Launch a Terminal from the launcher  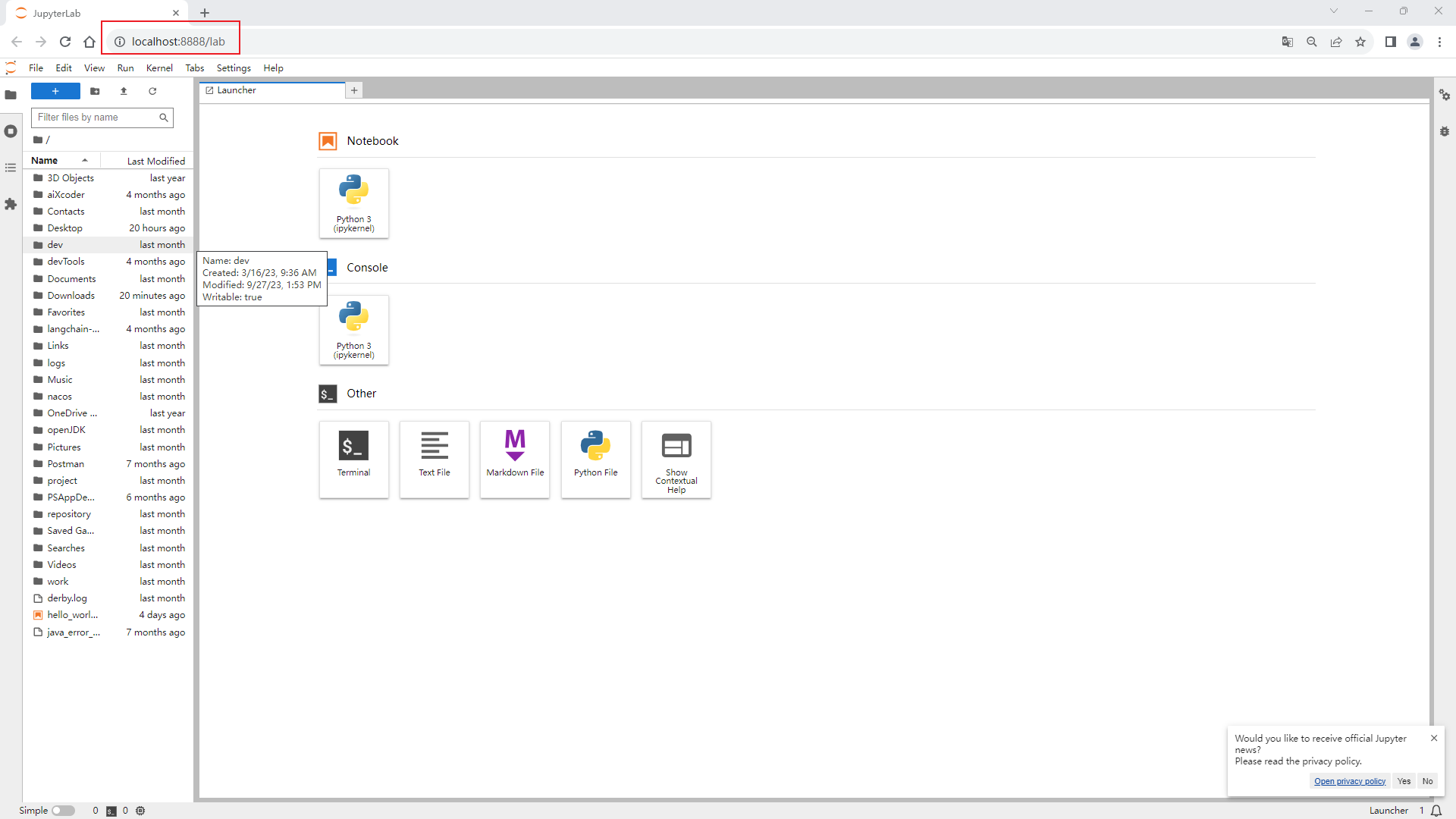pos(354,459)
